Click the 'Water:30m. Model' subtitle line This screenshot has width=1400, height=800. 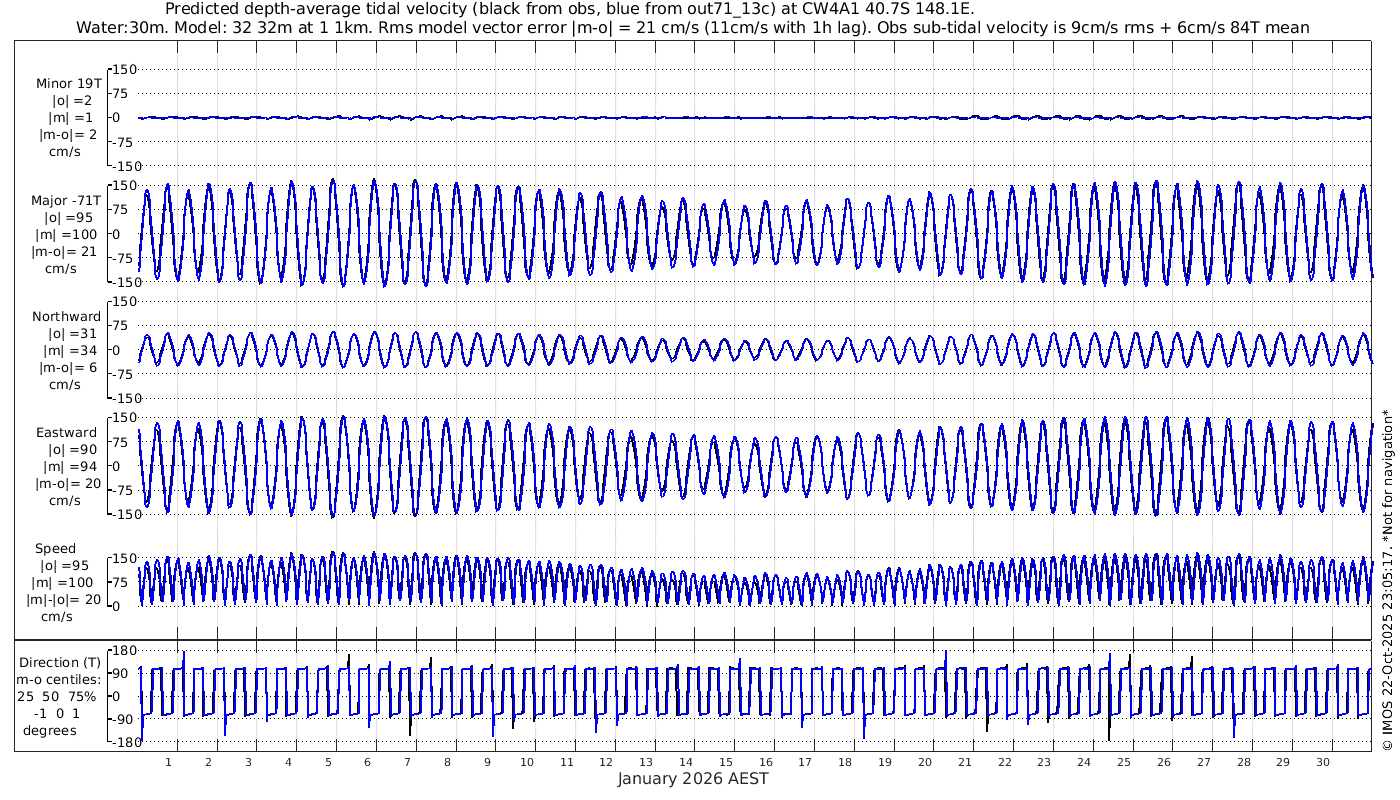click(x=692, y=27)
